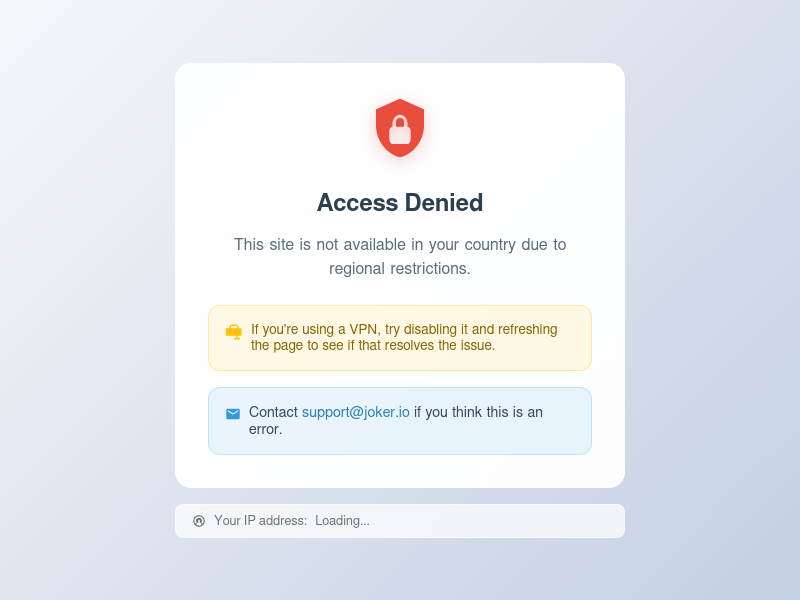
Task: Open the support@joker.io email link
Action: coord(356,412)
